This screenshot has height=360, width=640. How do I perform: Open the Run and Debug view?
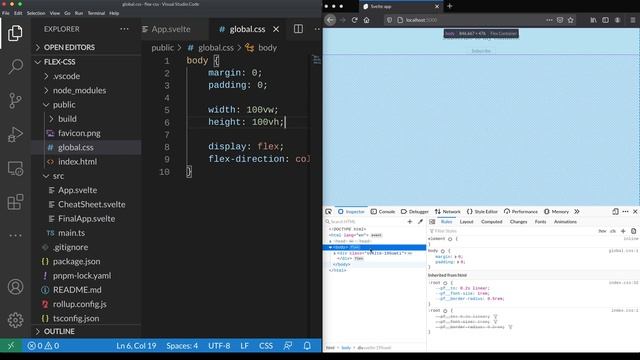(15, 134)
